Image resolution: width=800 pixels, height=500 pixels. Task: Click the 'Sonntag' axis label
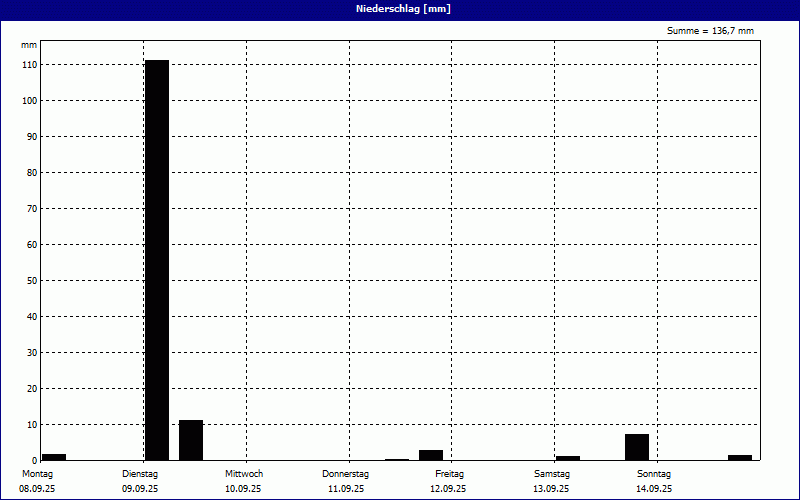click(x=654, y=474)
